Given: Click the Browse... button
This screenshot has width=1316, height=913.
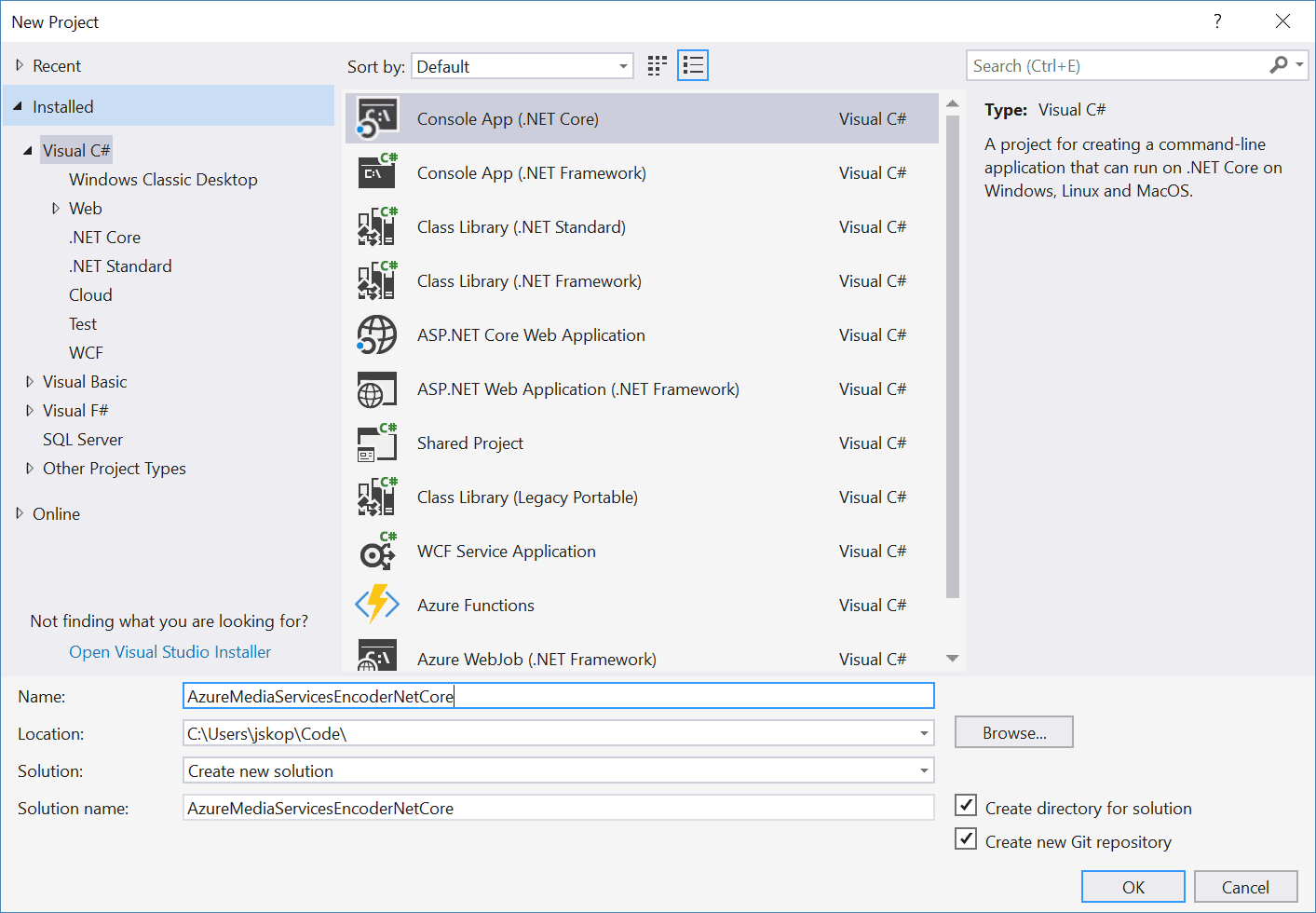Looking at the screenshot, I should point(1014,732).
